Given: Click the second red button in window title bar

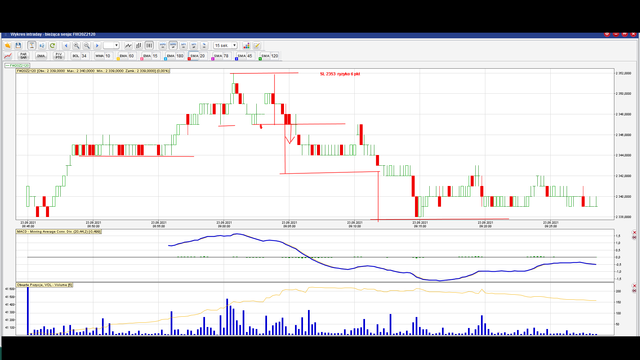Looking at the screenshot, I should click(x=616, y=34).
